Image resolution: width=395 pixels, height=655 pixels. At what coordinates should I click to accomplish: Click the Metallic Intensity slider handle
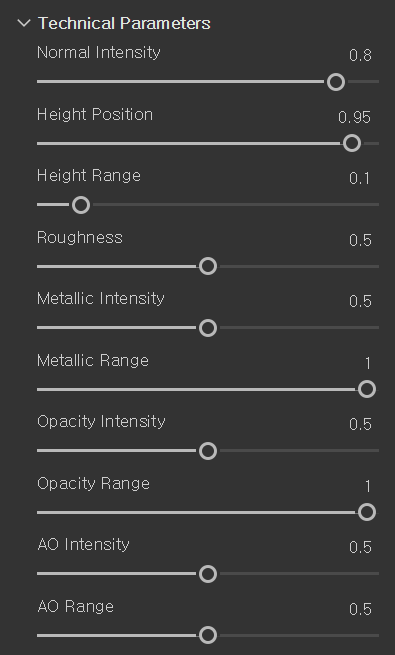(x=208, y=328)
